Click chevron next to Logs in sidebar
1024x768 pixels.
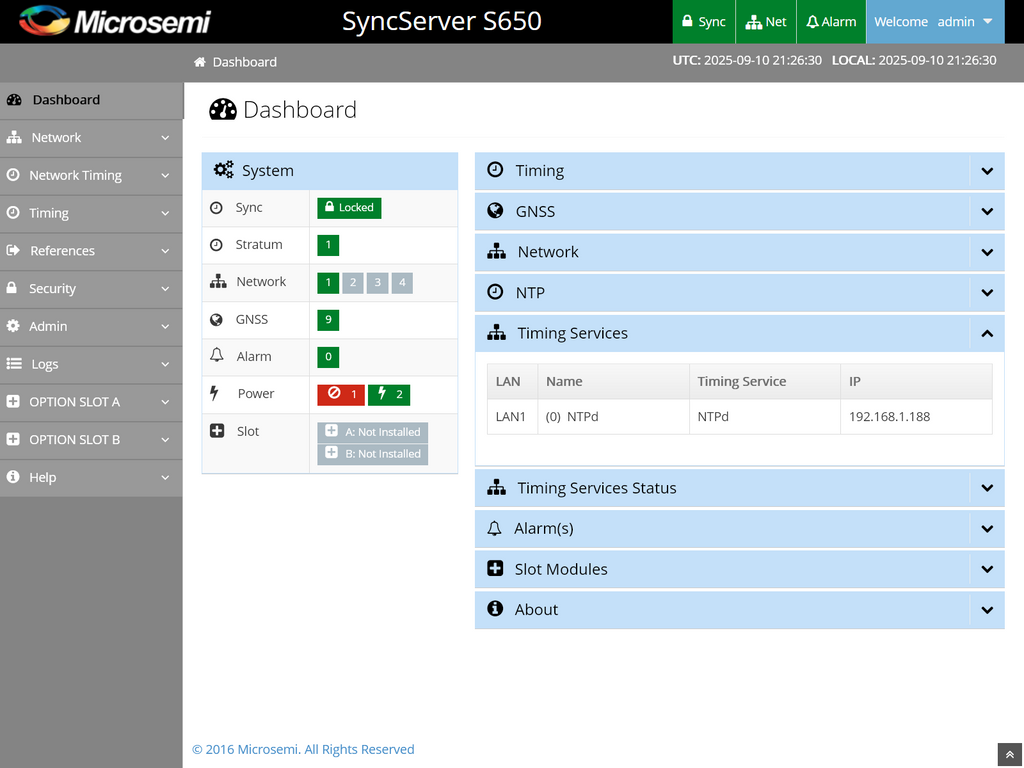coord(165,364)
